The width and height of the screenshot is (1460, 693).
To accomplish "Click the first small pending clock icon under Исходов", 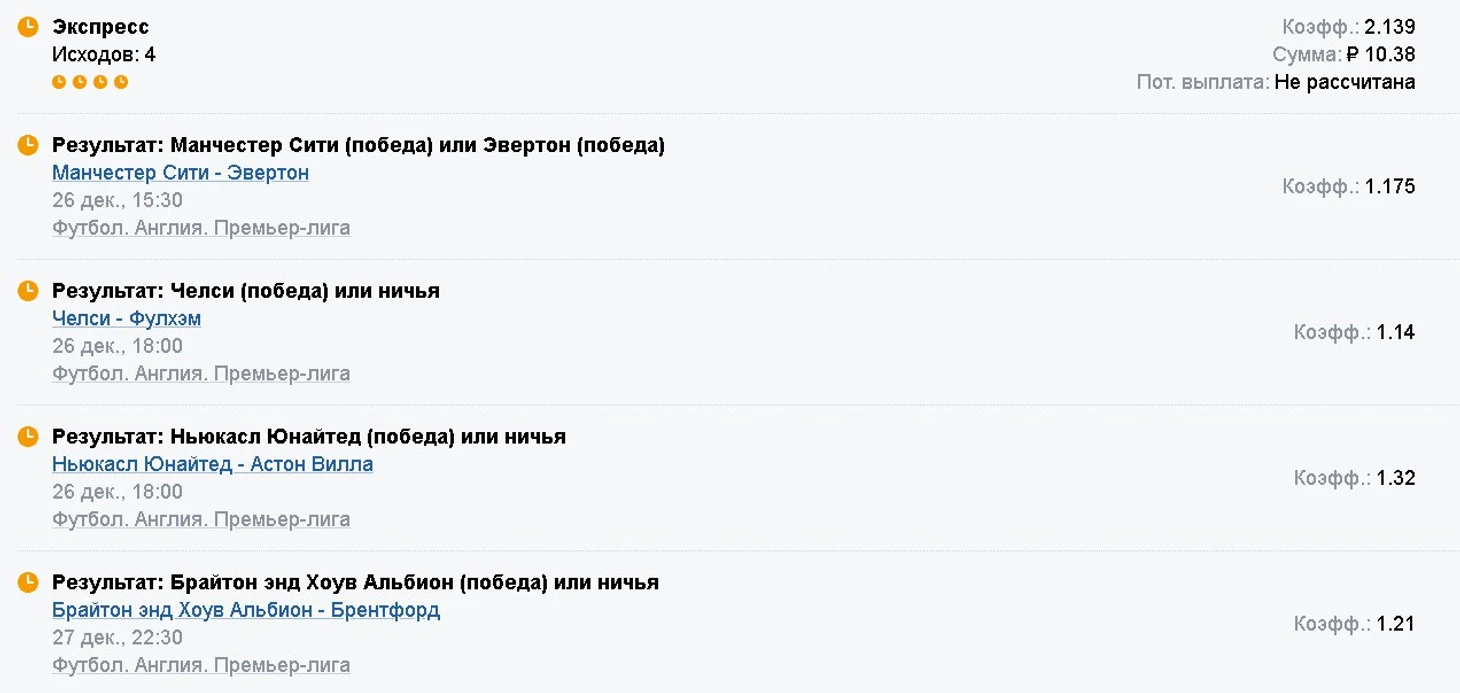I will pos(59,82).
